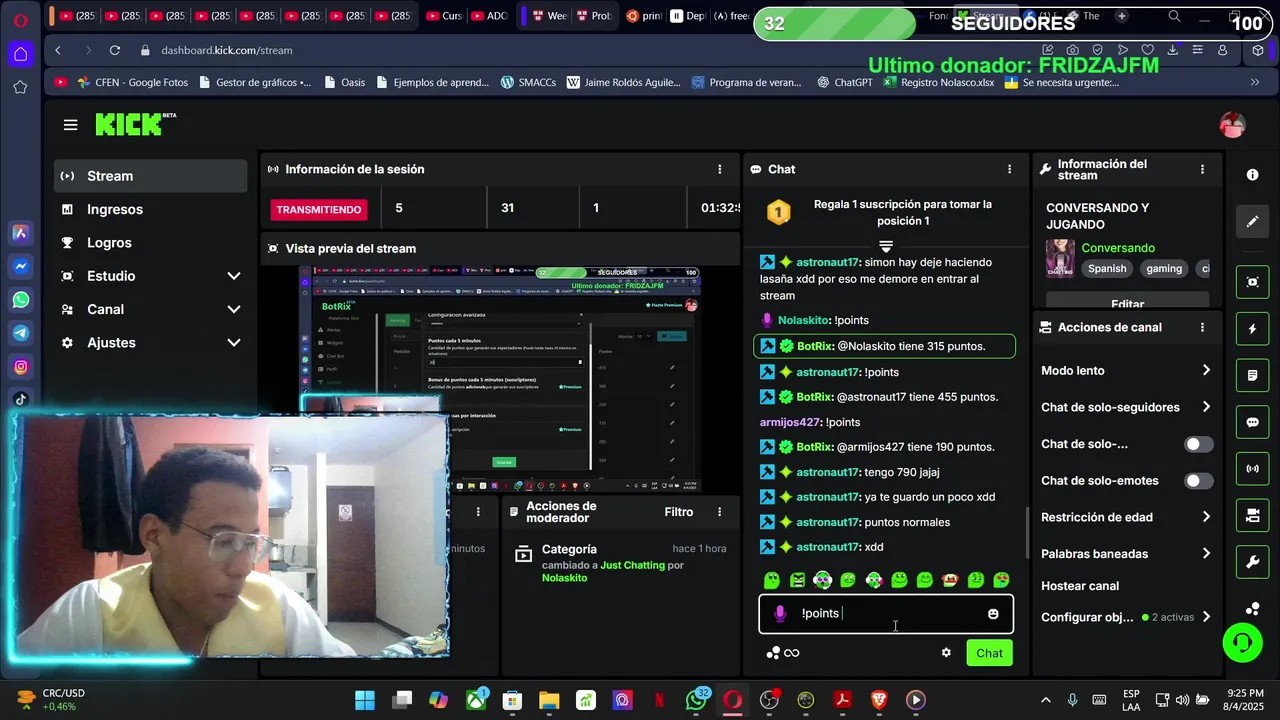Open Acciones de moderador options menu
The image size is (1280, 720).
tap(719, 512)
